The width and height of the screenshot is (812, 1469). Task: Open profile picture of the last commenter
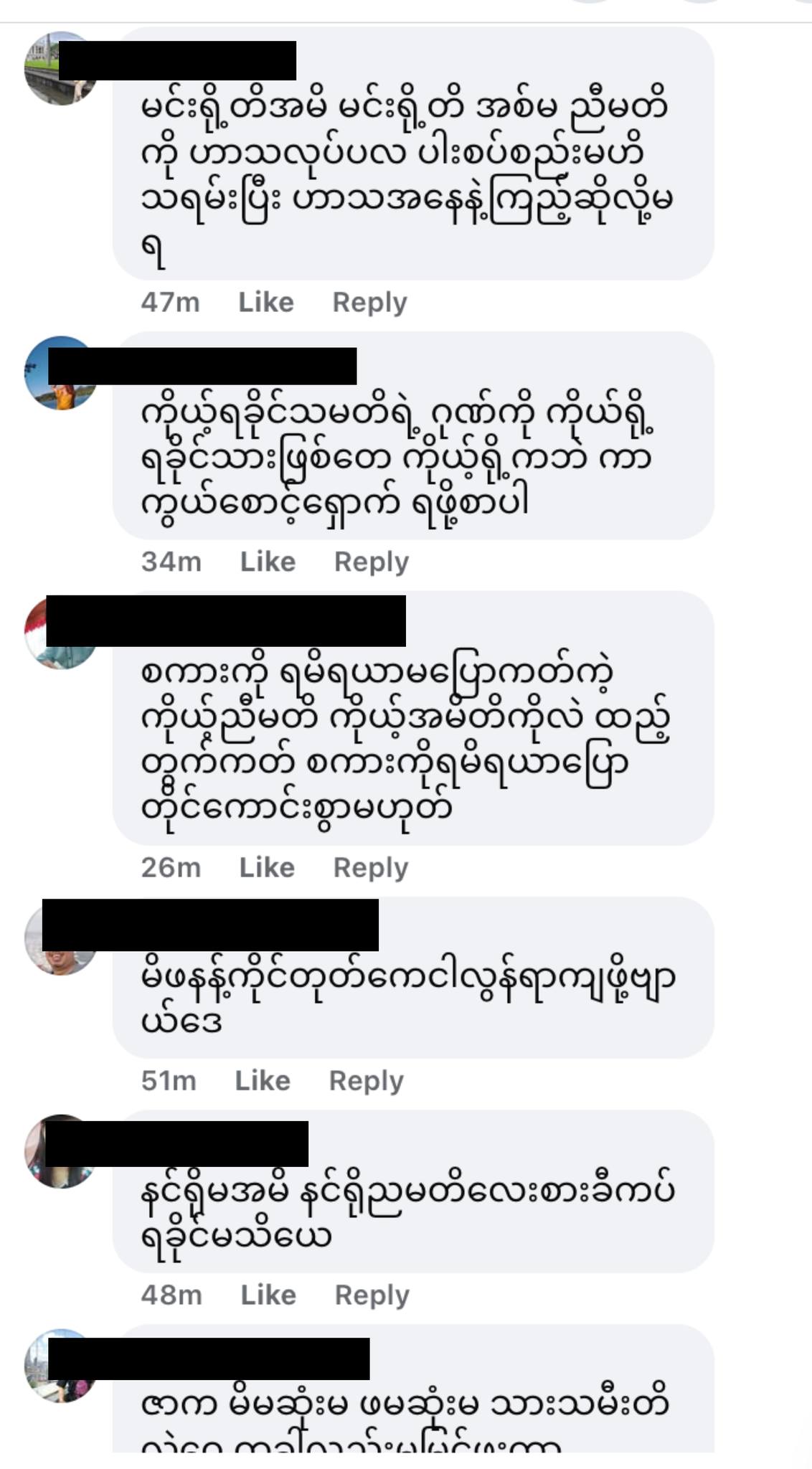62,1366
